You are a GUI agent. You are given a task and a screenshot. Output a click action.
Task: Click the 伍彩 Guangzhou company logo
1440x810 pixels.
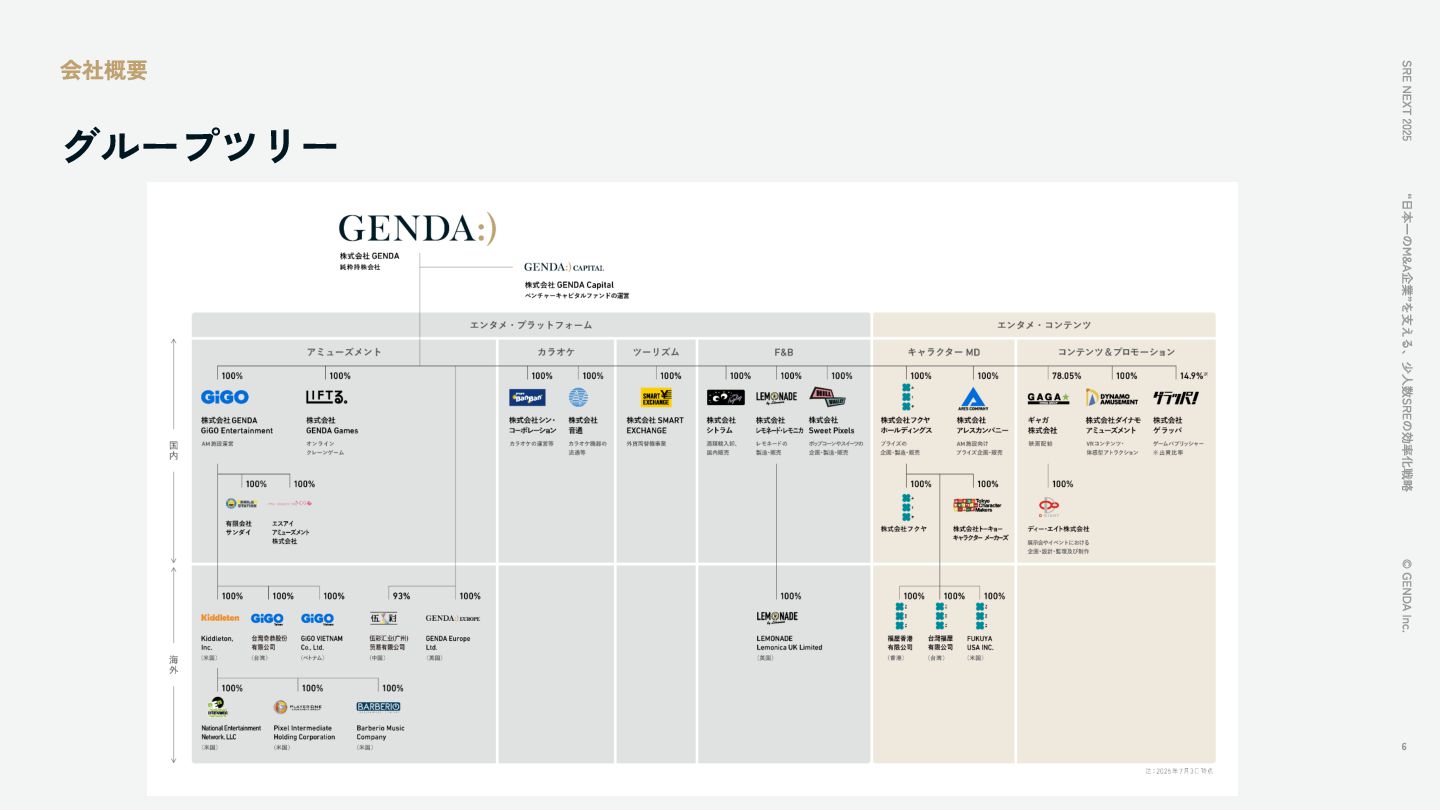384,618
